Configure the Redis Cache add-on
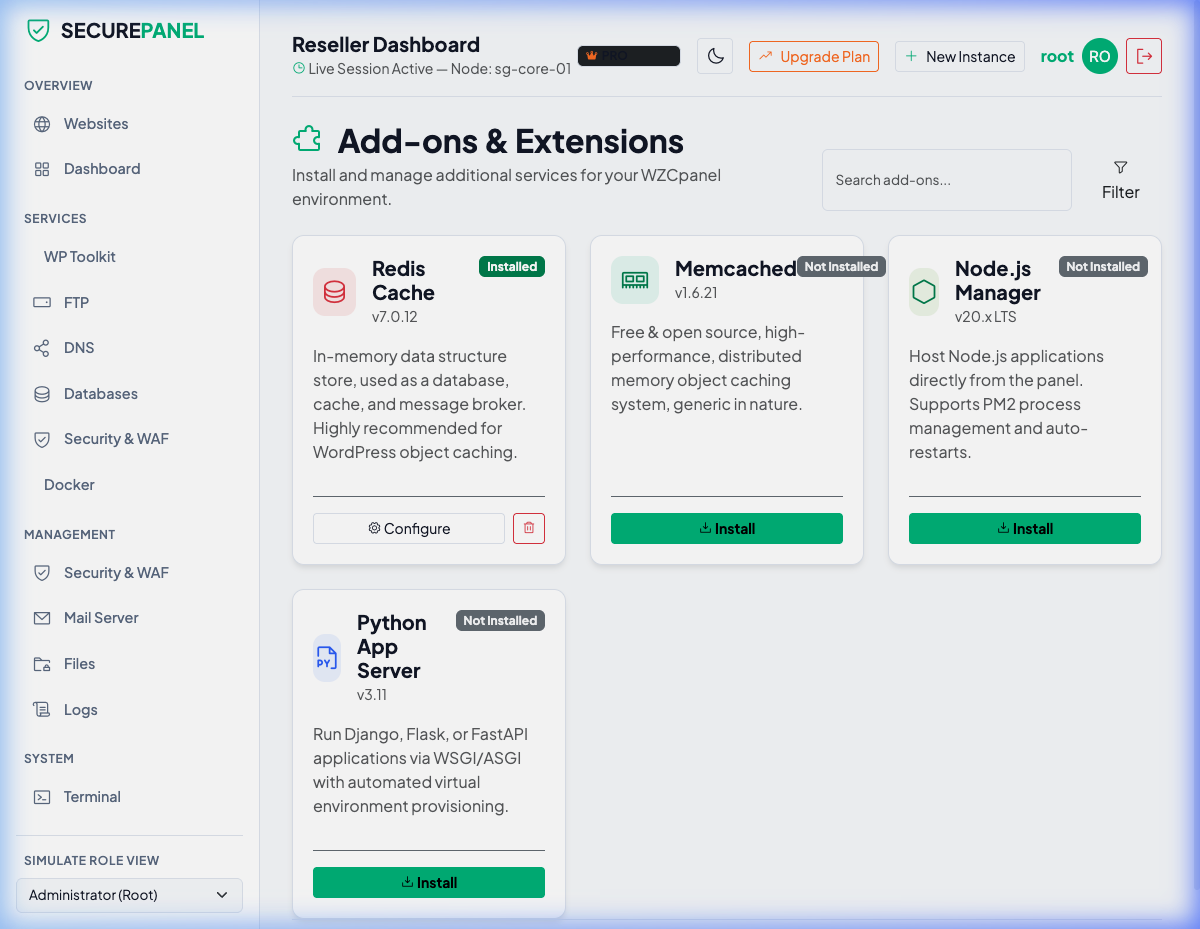This screenshot has width=1200, height=929. 409,529
